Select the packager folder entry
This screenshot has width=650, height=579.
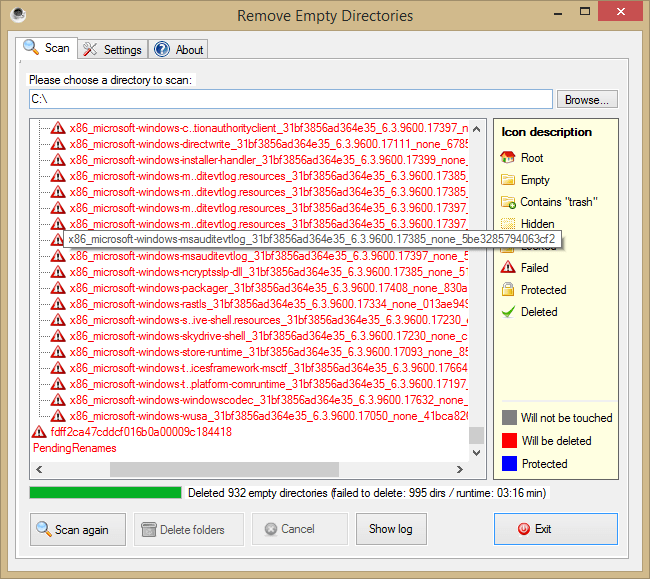coord(269,288)
